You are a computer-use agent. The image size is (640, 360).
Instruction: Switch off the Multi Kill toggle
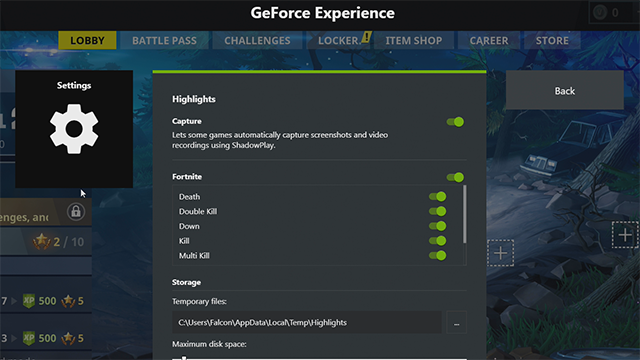(x=438, y=256)
